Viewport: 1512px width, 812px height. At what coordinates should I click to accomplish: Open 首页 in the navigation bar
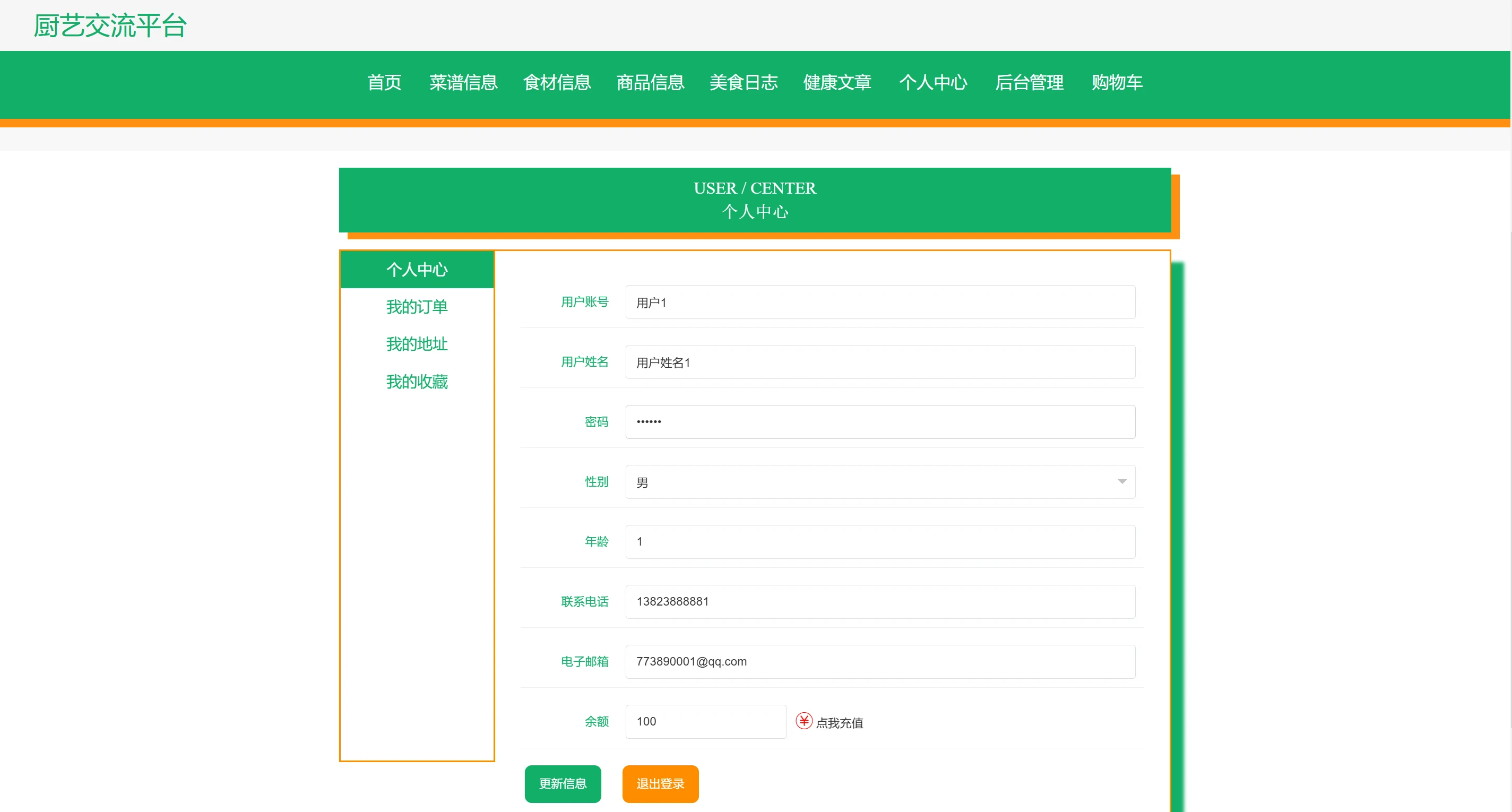click(x=384, y=82)
